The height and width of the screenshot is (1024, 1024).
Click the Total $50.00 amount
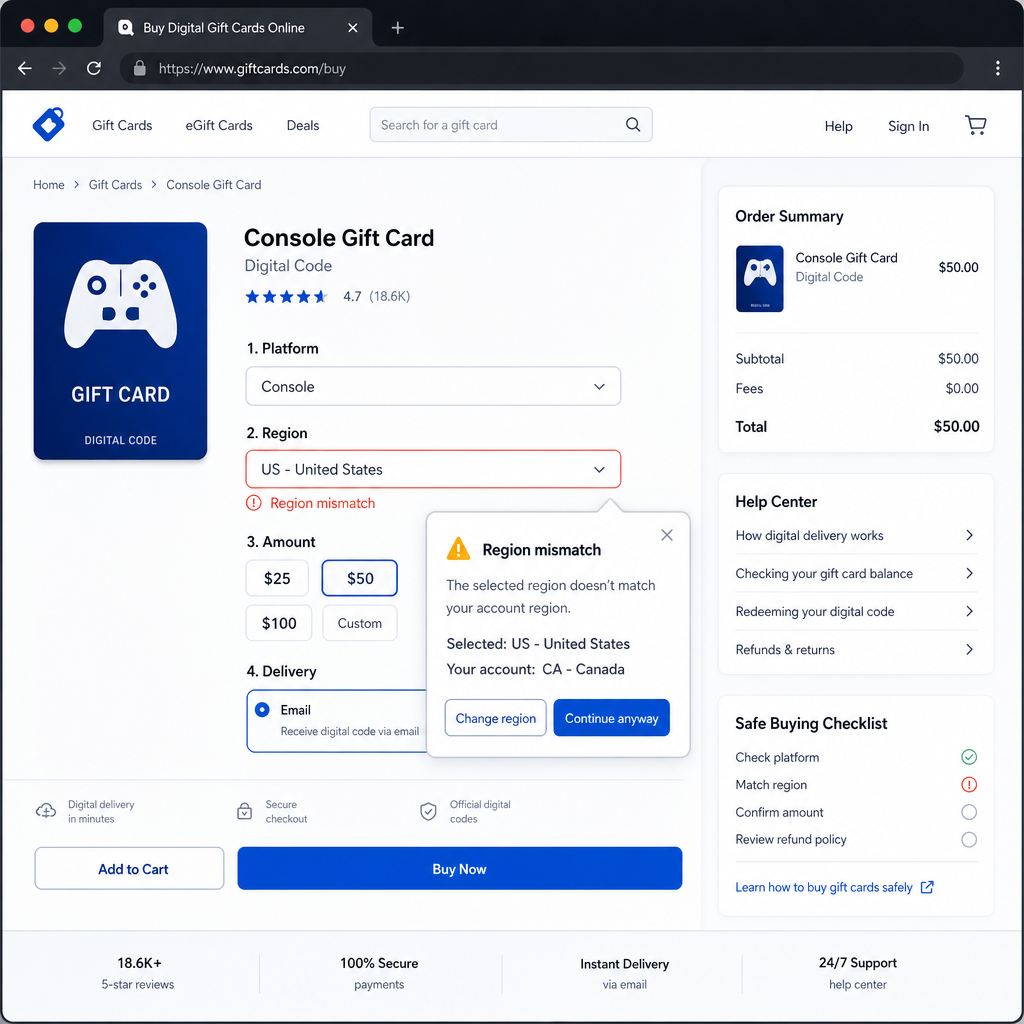[x=956, y=426]
